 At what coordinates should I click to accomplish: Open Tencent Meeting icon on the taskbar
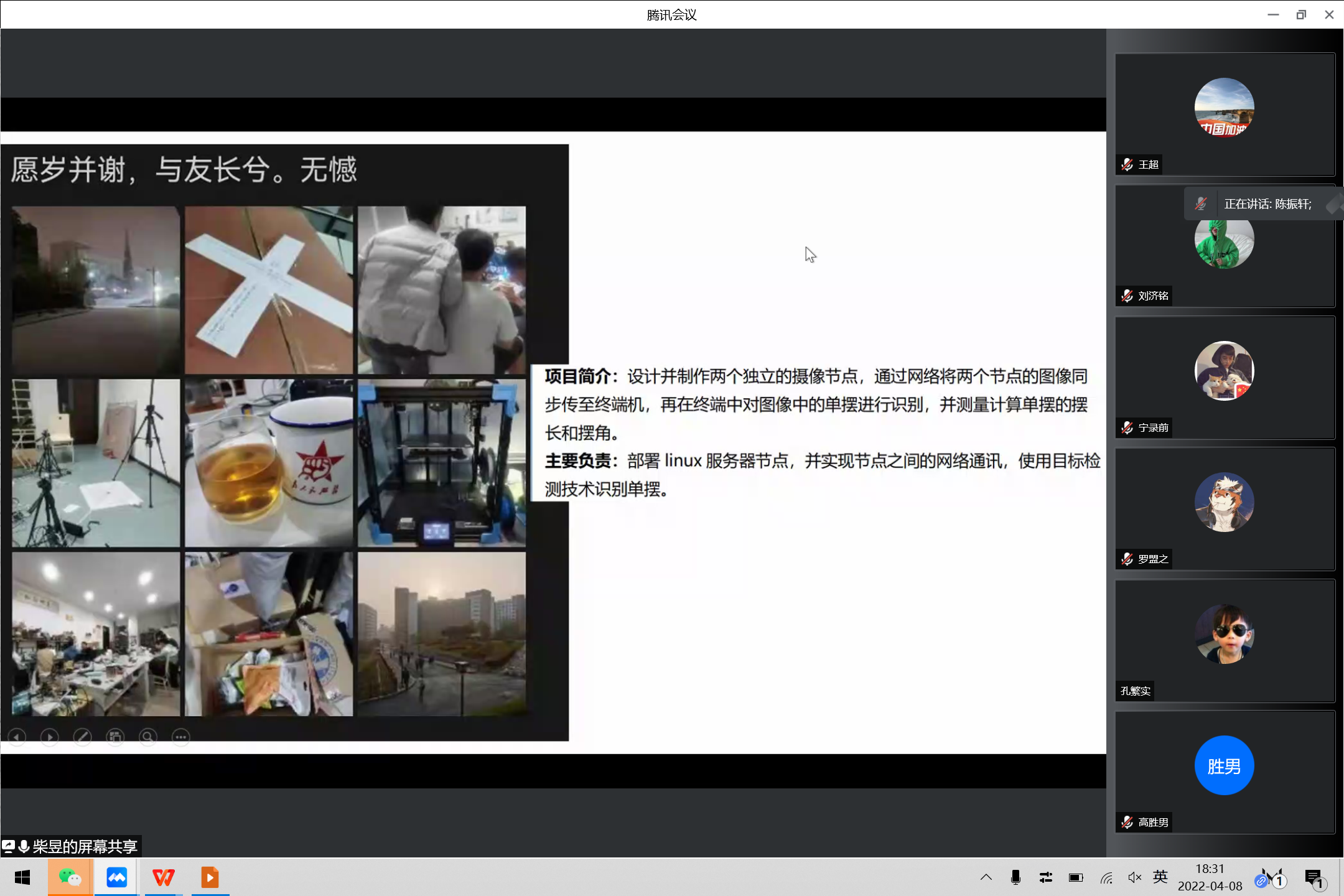[x=116, y=877]
